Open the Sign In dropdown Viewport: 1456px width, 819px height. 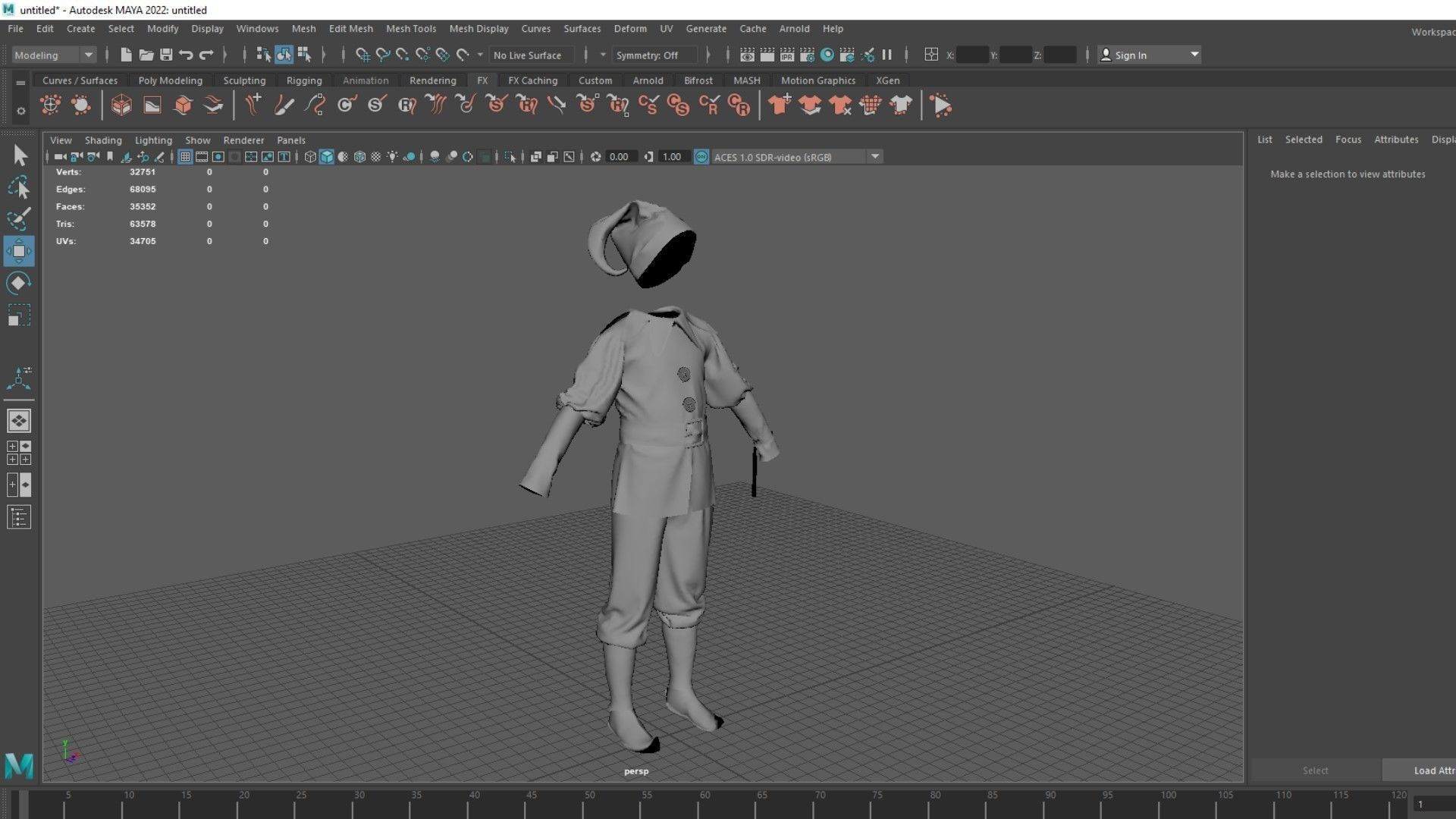pyautogui.click(x=1149, y=55)
